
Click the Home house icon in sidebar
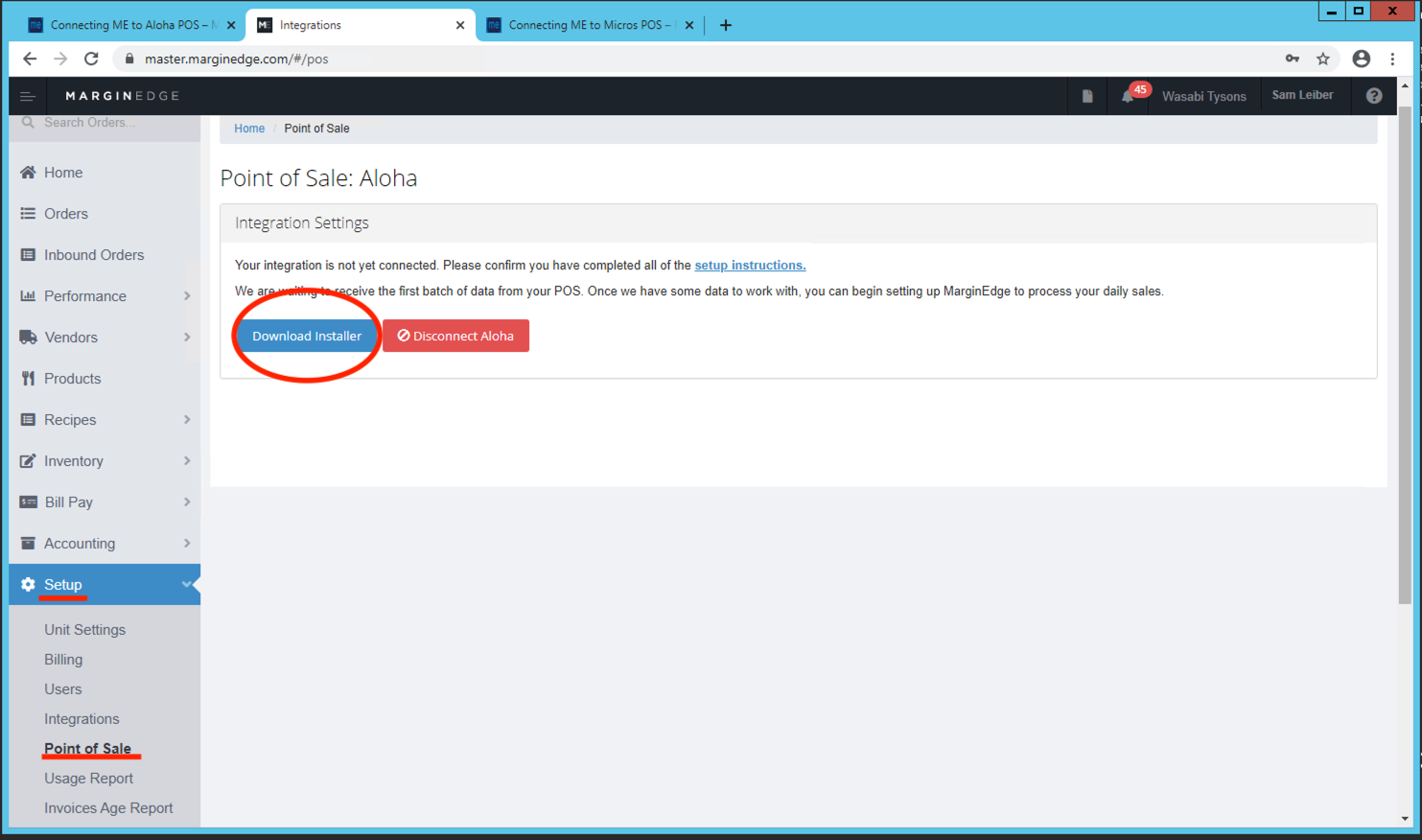[28, 173]
